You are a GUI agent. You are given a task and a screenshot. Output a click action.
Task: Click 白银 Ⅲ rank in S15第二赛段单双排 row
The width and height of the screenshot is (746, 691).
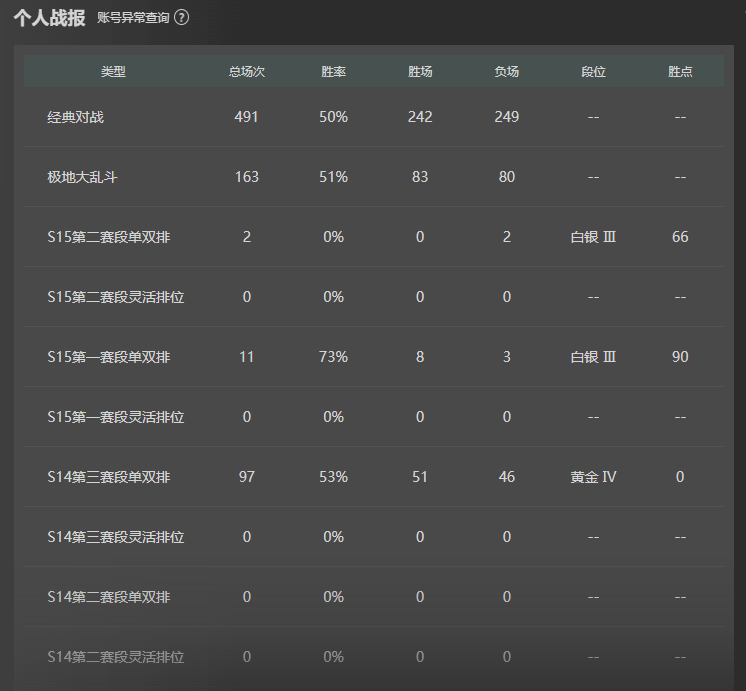pyautogui.click(x=593, y=237)
